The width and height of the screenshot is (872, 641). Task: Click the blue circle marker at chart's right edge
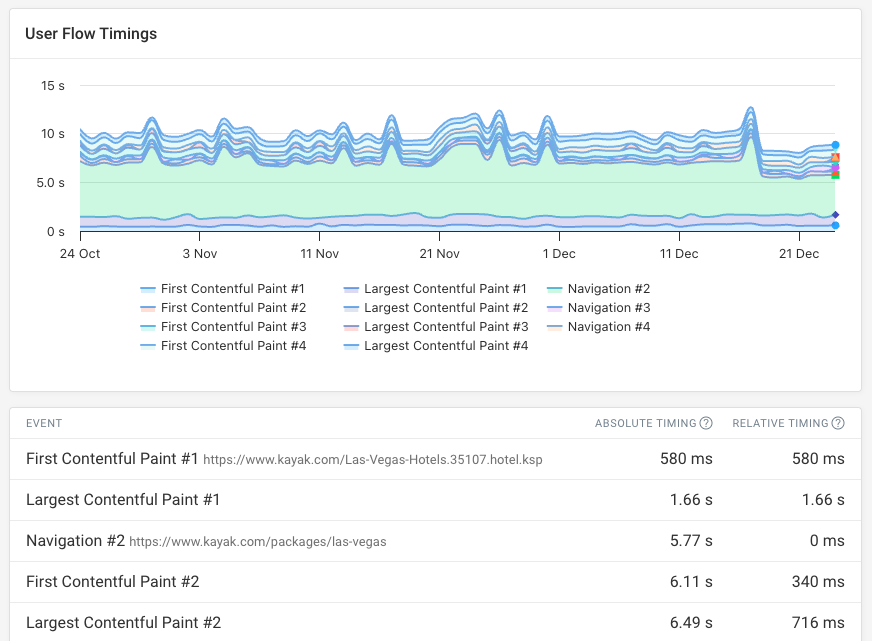[835, 145]
